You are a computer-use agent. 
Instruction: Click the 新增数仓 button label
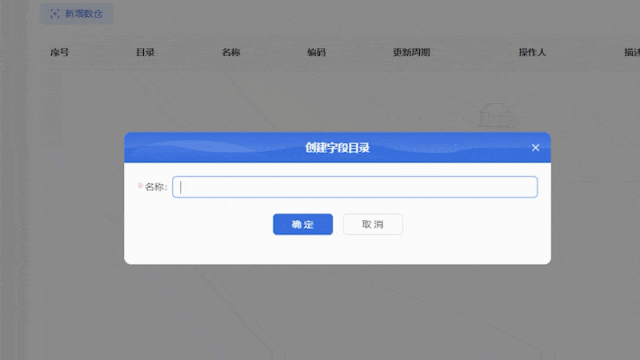[x=84, y=14]
